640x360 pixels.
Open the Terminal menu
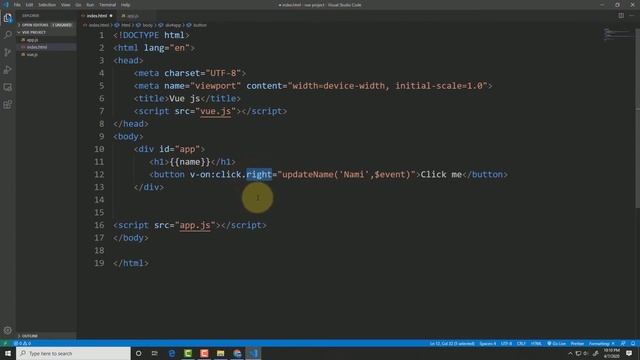point(107,5)
